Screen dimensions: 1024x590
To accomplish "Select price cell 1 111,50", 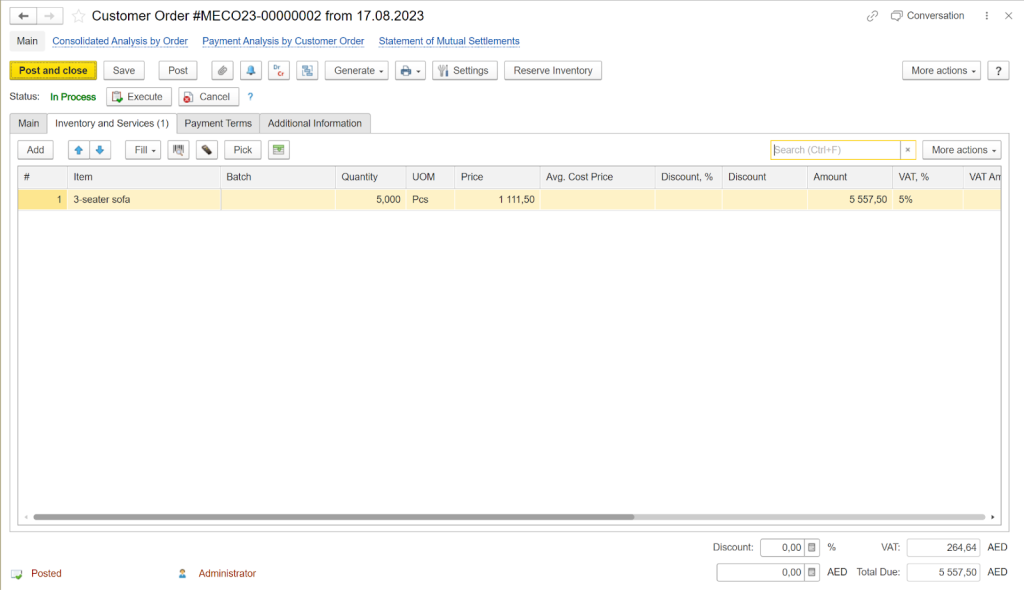I will 497,199.
